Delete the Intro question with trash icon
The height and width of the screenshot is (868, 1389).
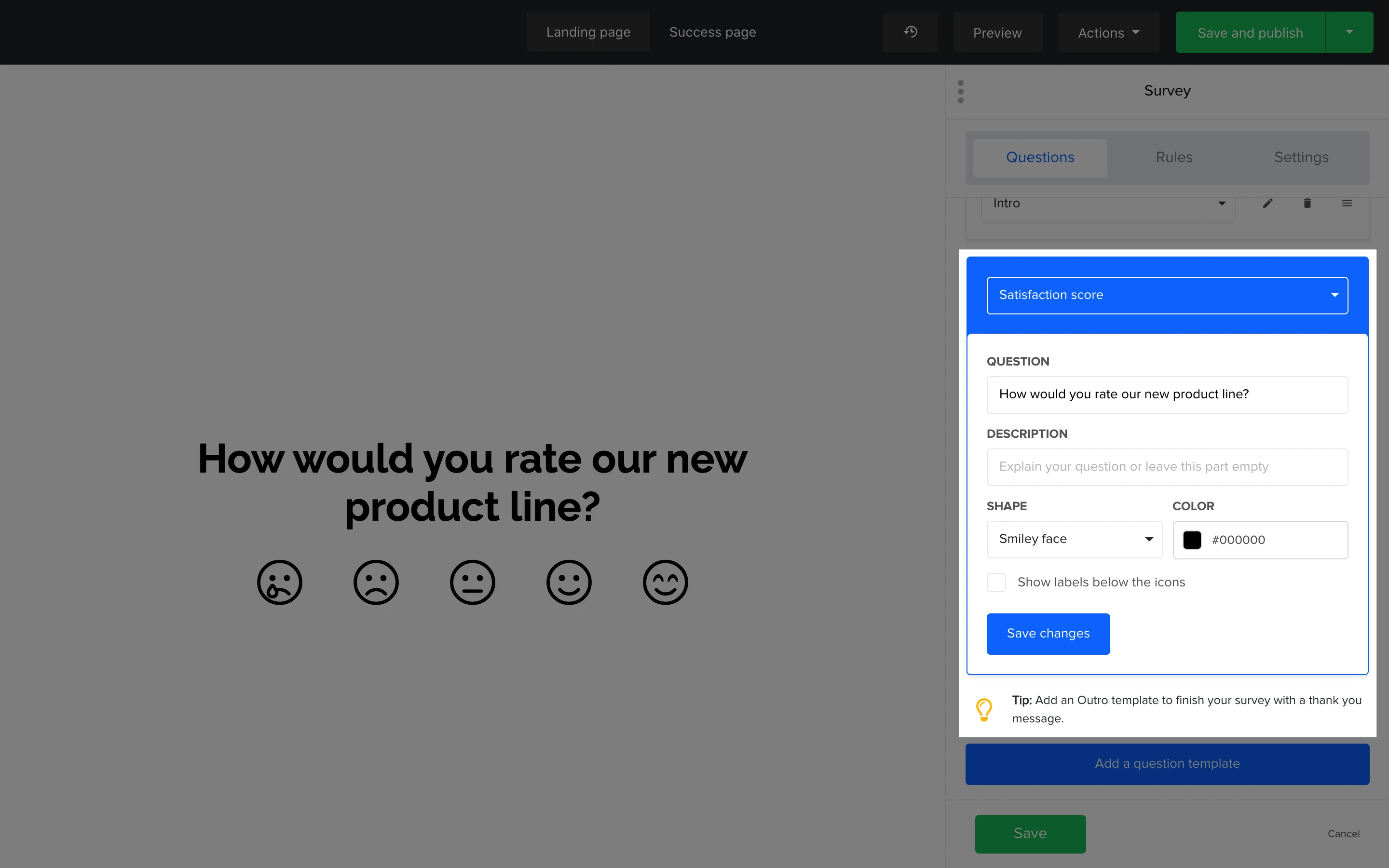(x=1307, y=203)
